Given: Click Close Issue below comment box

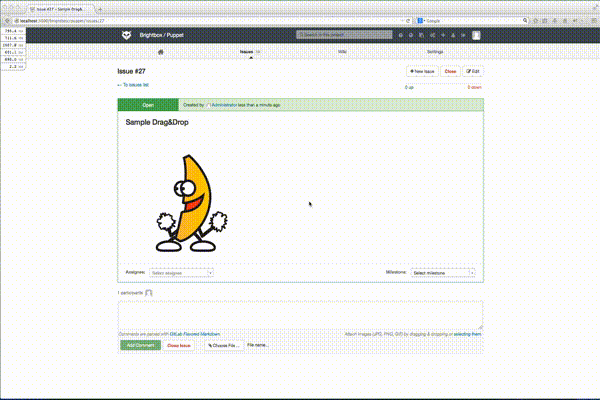Looking at the screenshot, I should [180, 345].
